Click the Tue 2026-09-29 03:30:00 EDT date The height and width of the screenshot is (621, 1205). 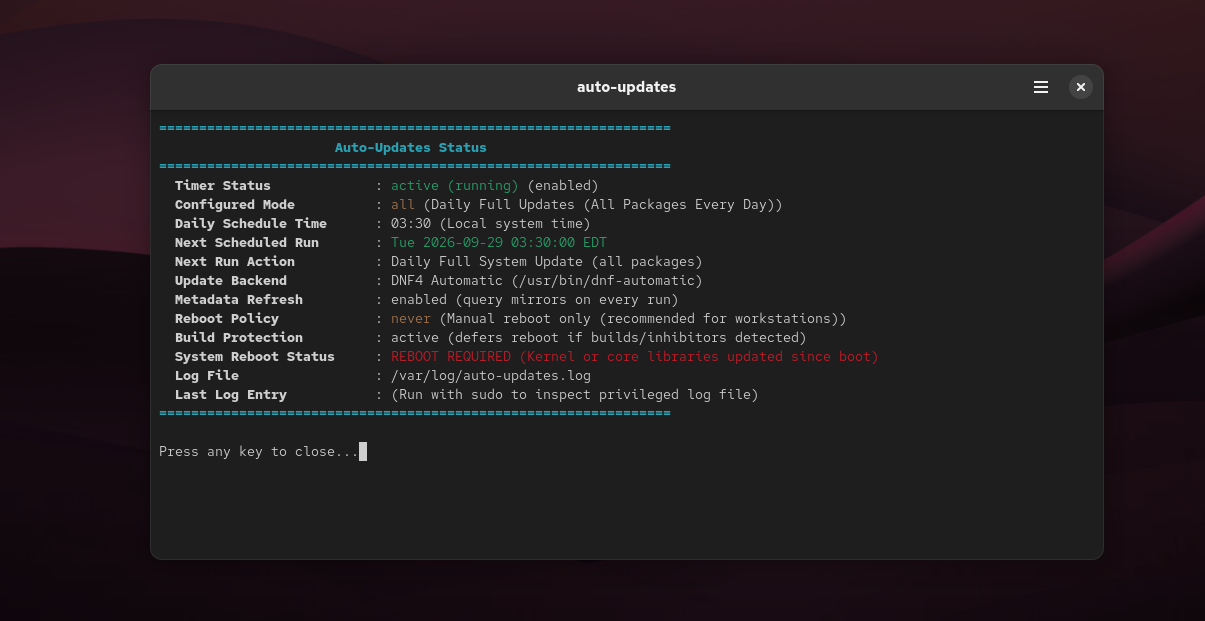499,242
